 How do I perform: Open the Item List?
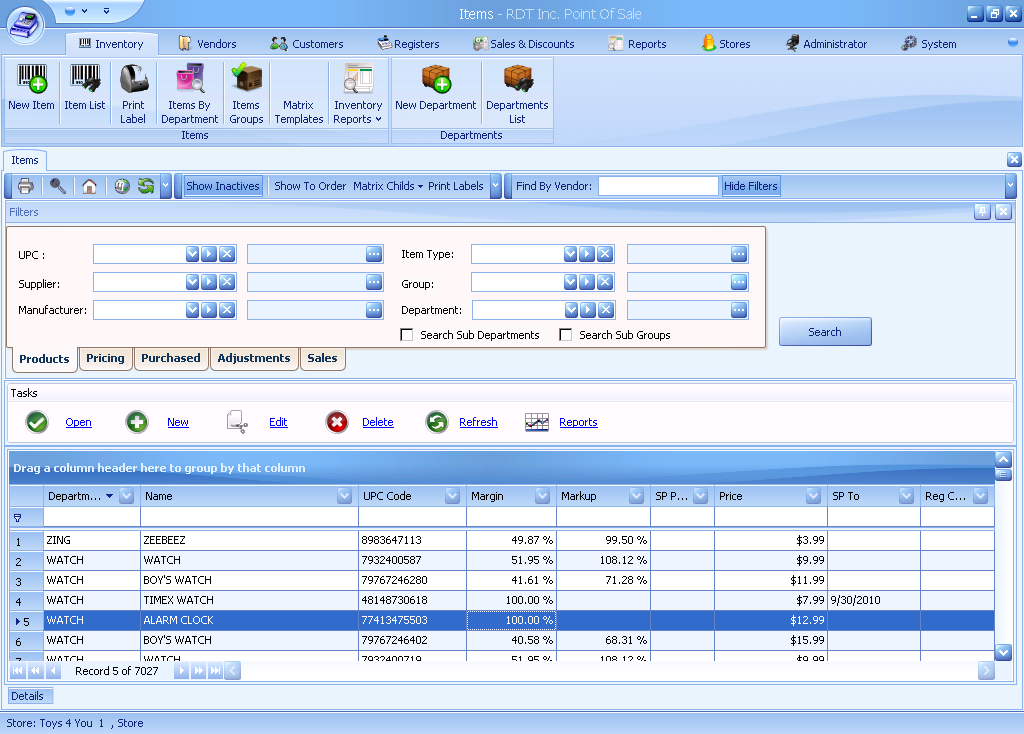[x=84, y=92]
